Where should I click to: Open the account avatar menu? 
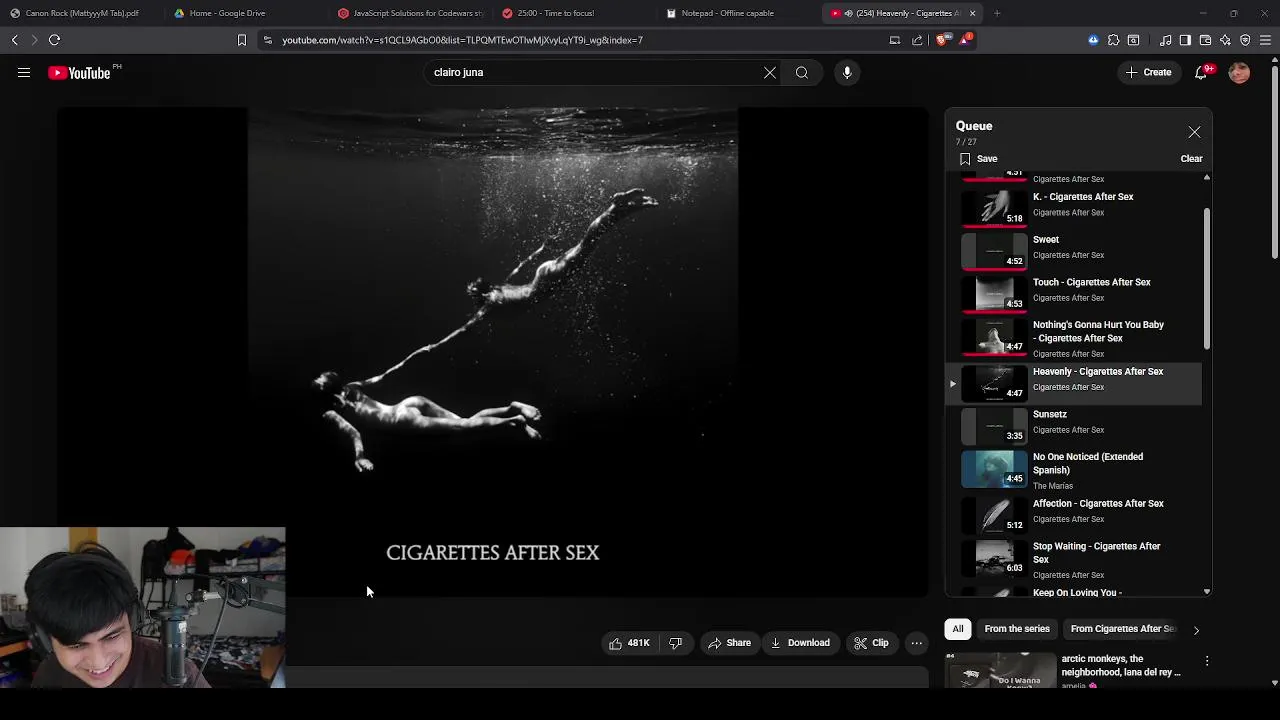point(1239,72)
